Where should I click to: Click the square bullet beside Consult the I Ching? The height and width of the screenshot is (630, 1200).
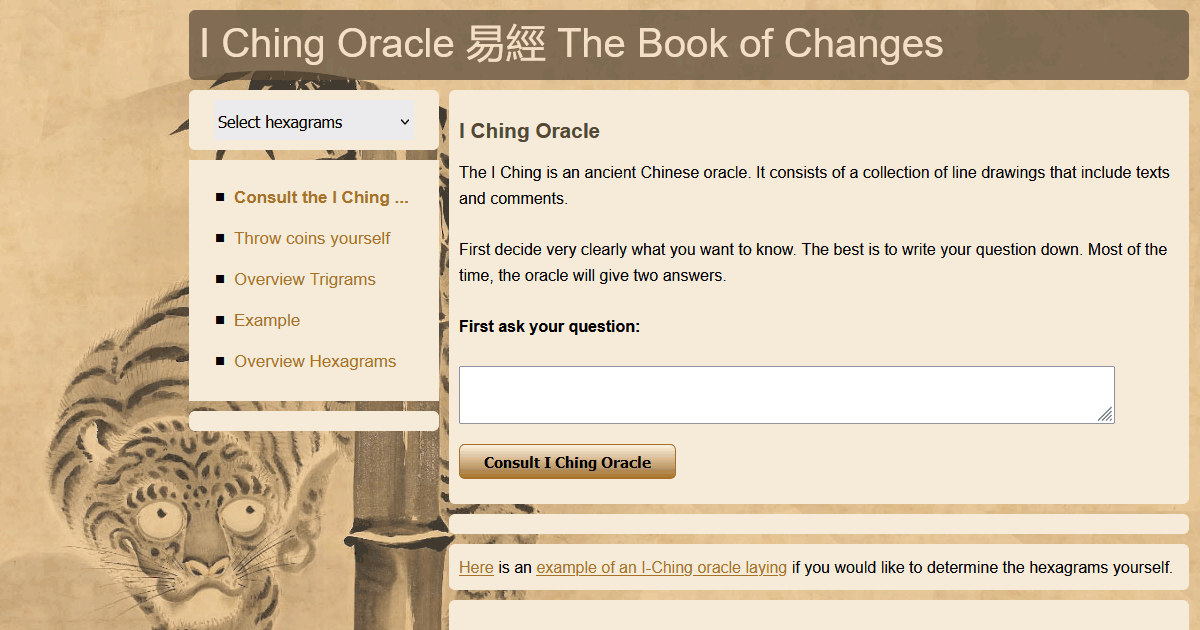click(220, 198)
